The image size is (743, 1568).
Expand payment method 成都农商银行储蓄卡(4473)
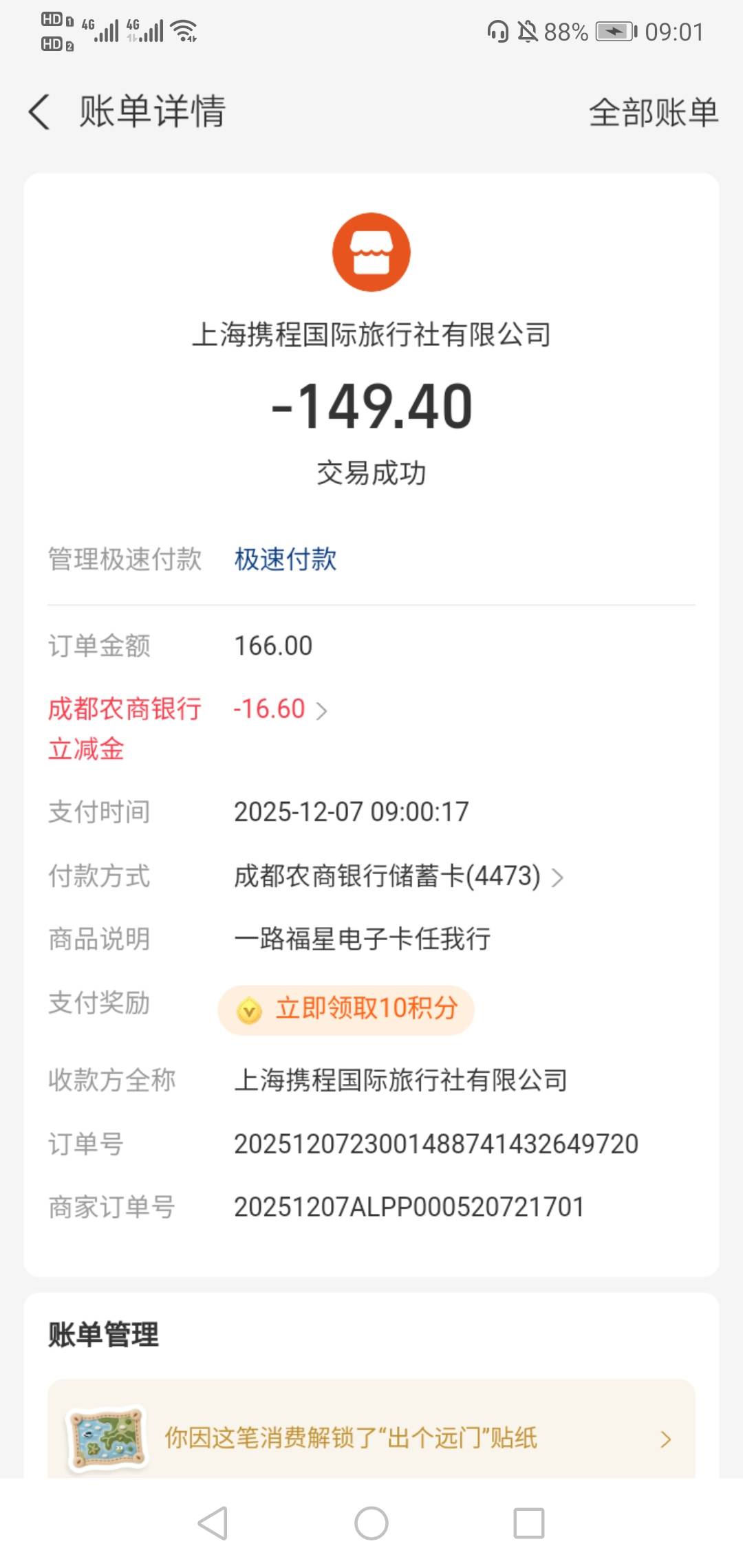pyautogui.click(x=557, y=877)
